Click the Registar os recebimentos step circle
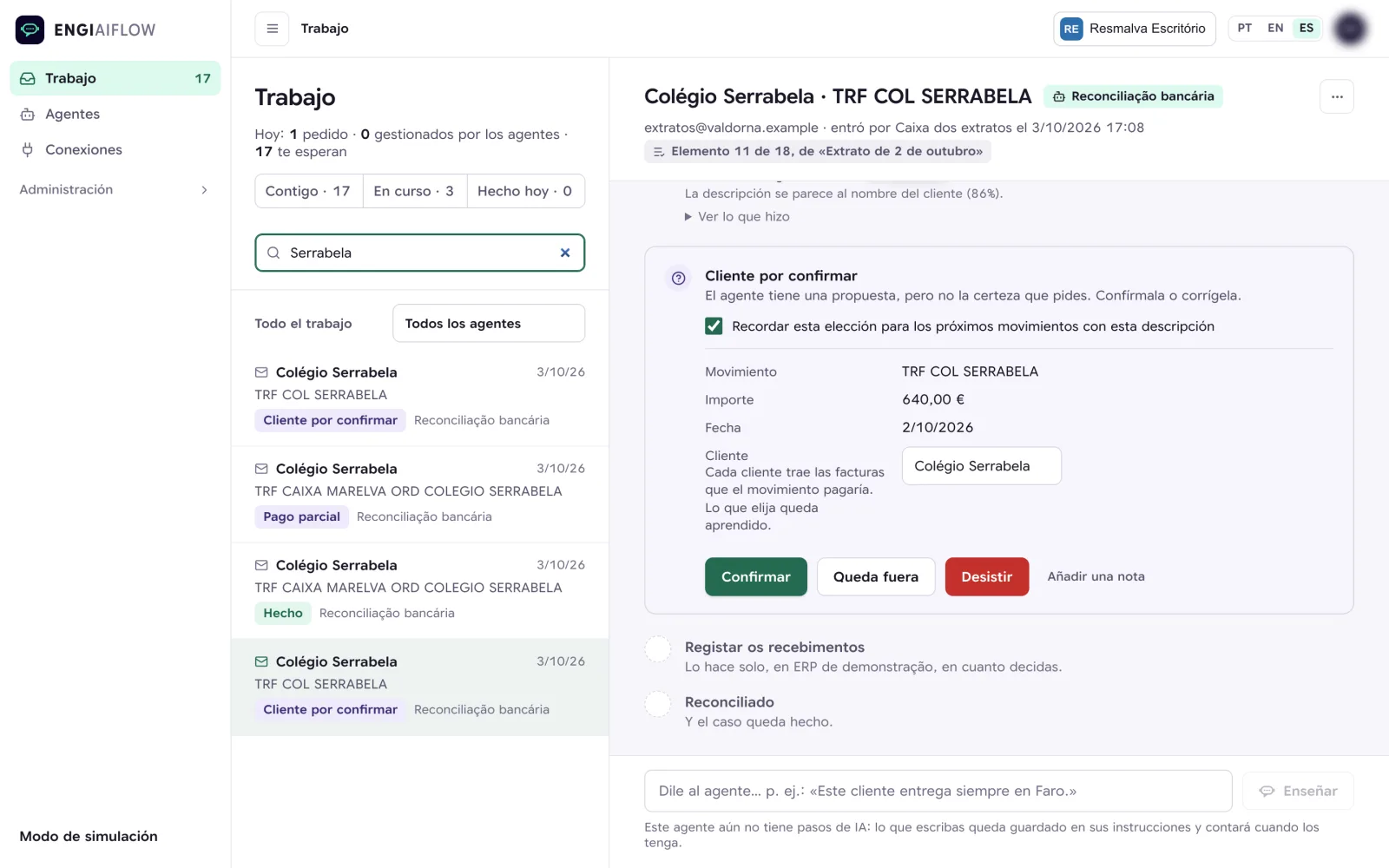The height and width of the screenshot is (868, 1389). [x=658, y=649]
